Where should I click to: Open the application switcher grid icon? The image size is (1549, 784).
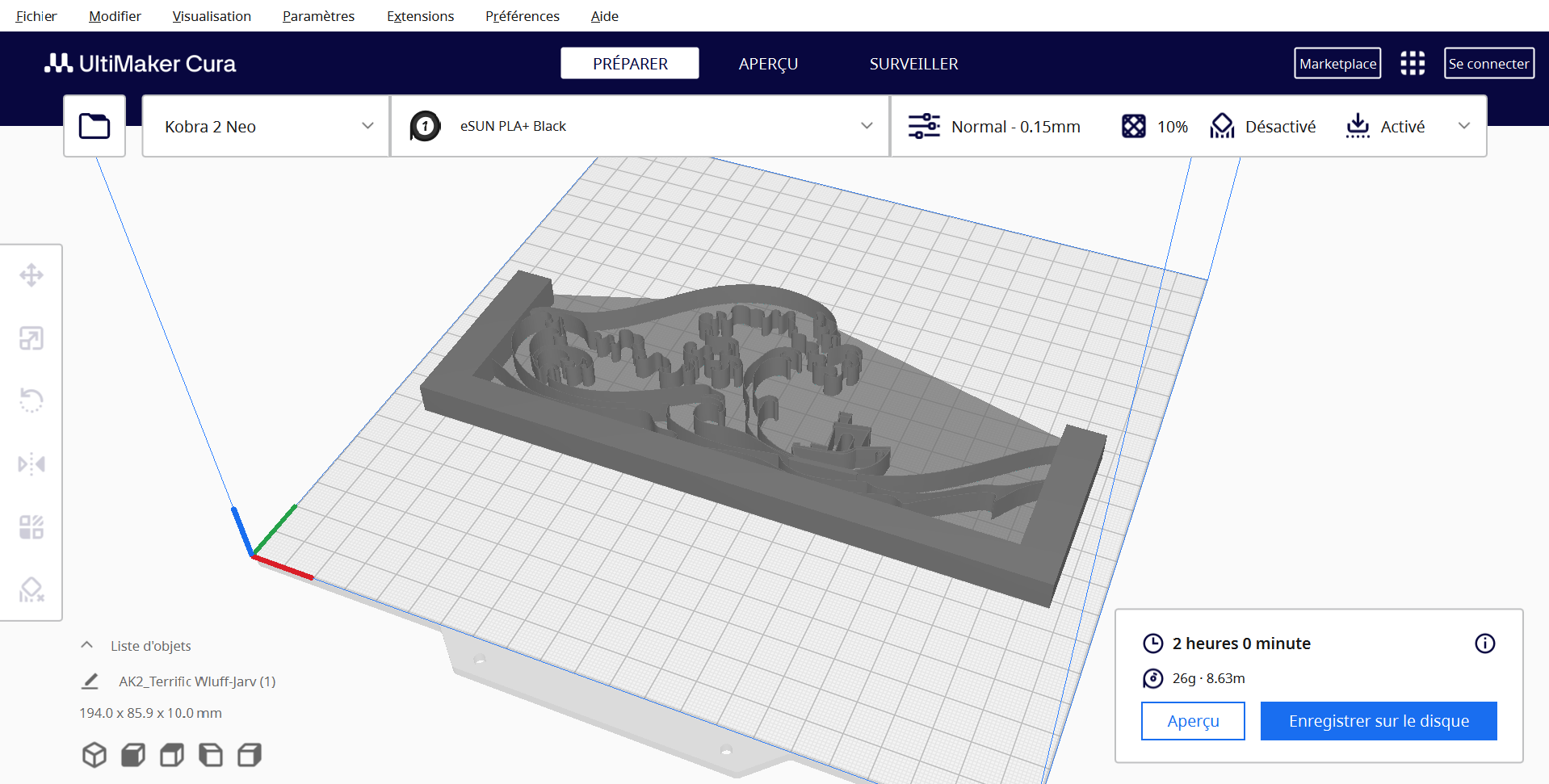pos(1413,63)
